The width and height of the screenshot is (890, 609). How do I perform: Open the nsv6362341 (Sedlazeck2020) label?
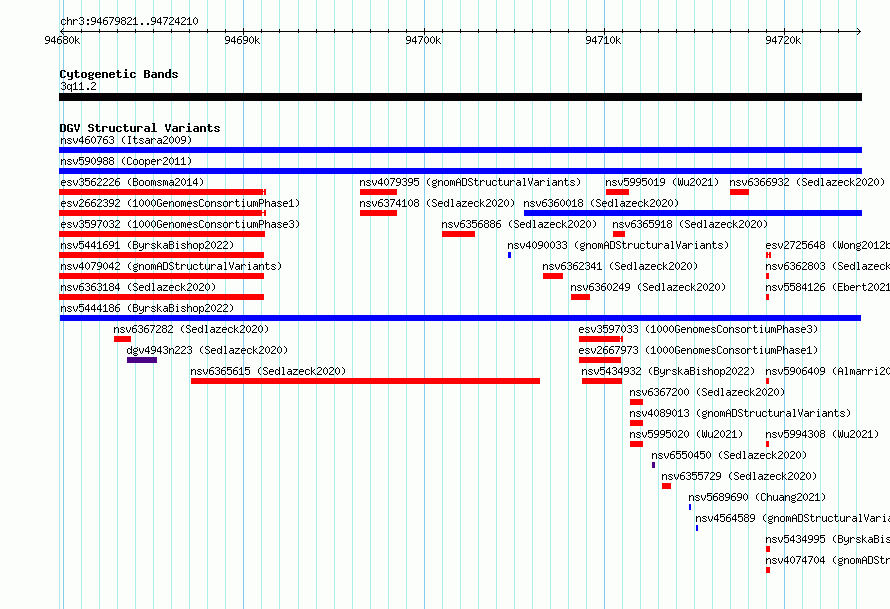pyautogui.click(x=620, y=266)
